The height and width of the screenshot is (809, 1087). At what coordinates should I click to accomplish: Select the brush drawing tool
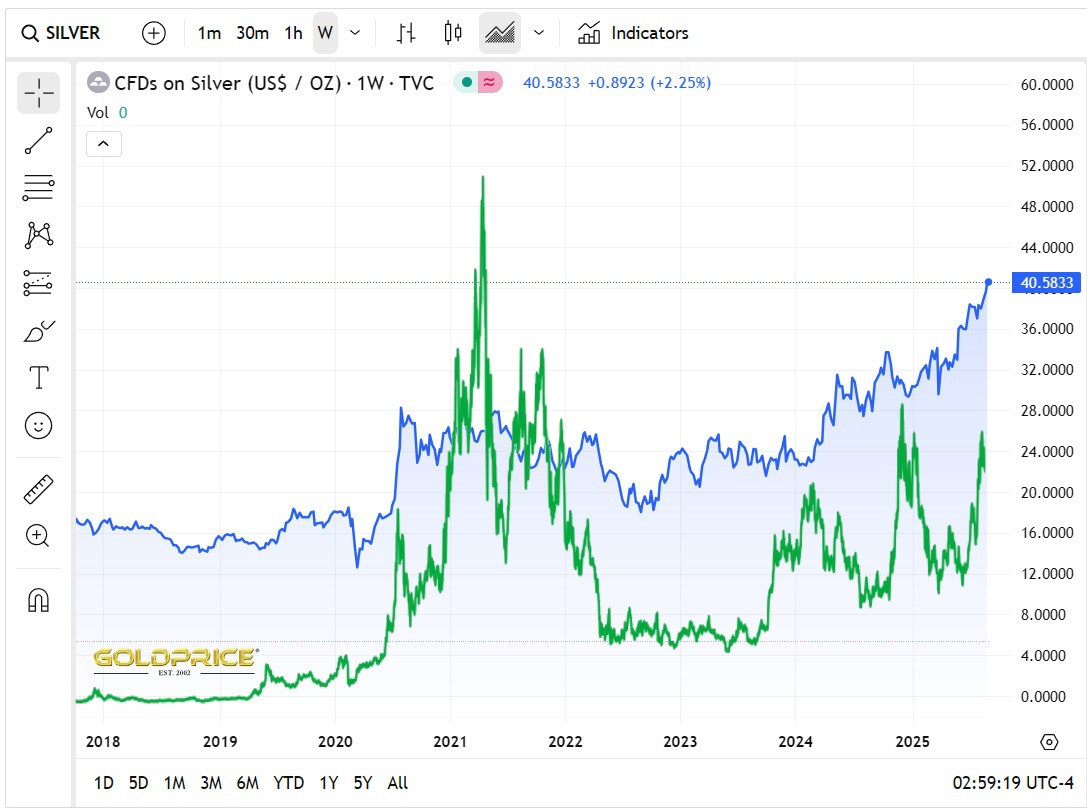(39, 331)
